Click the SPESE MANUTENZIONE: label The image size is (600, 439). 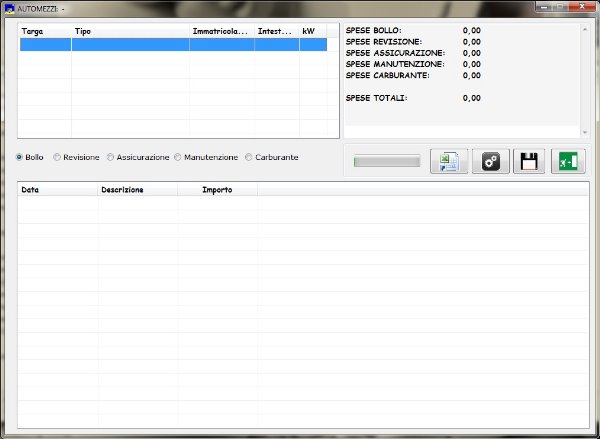(395, 64)
